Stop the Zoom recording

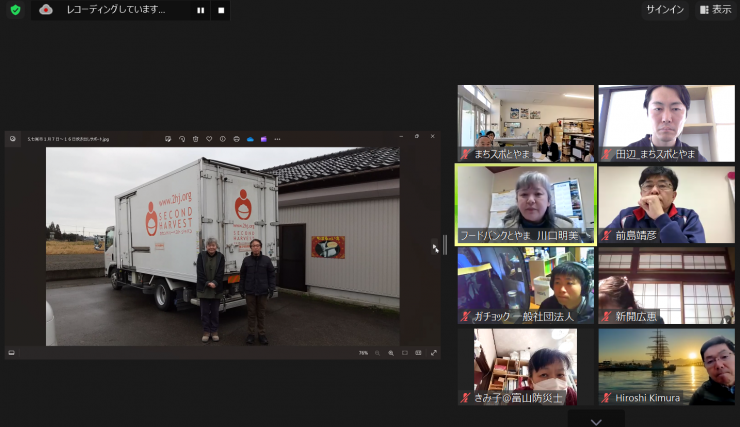click(x=221, y=10)
